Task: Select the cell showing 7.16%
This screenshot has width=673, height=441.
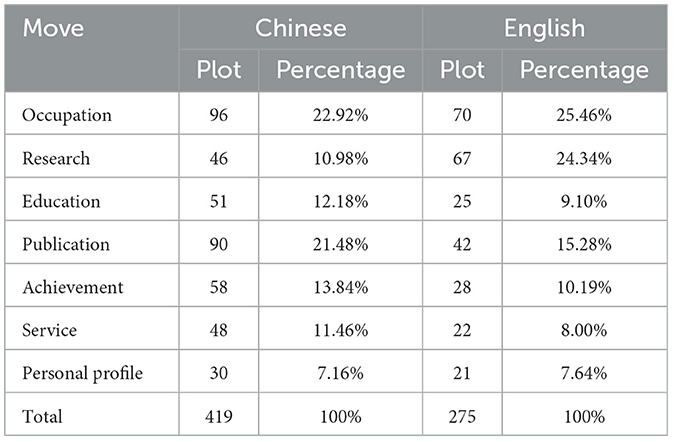Action: pyautogui.click(x=340, y=373)
